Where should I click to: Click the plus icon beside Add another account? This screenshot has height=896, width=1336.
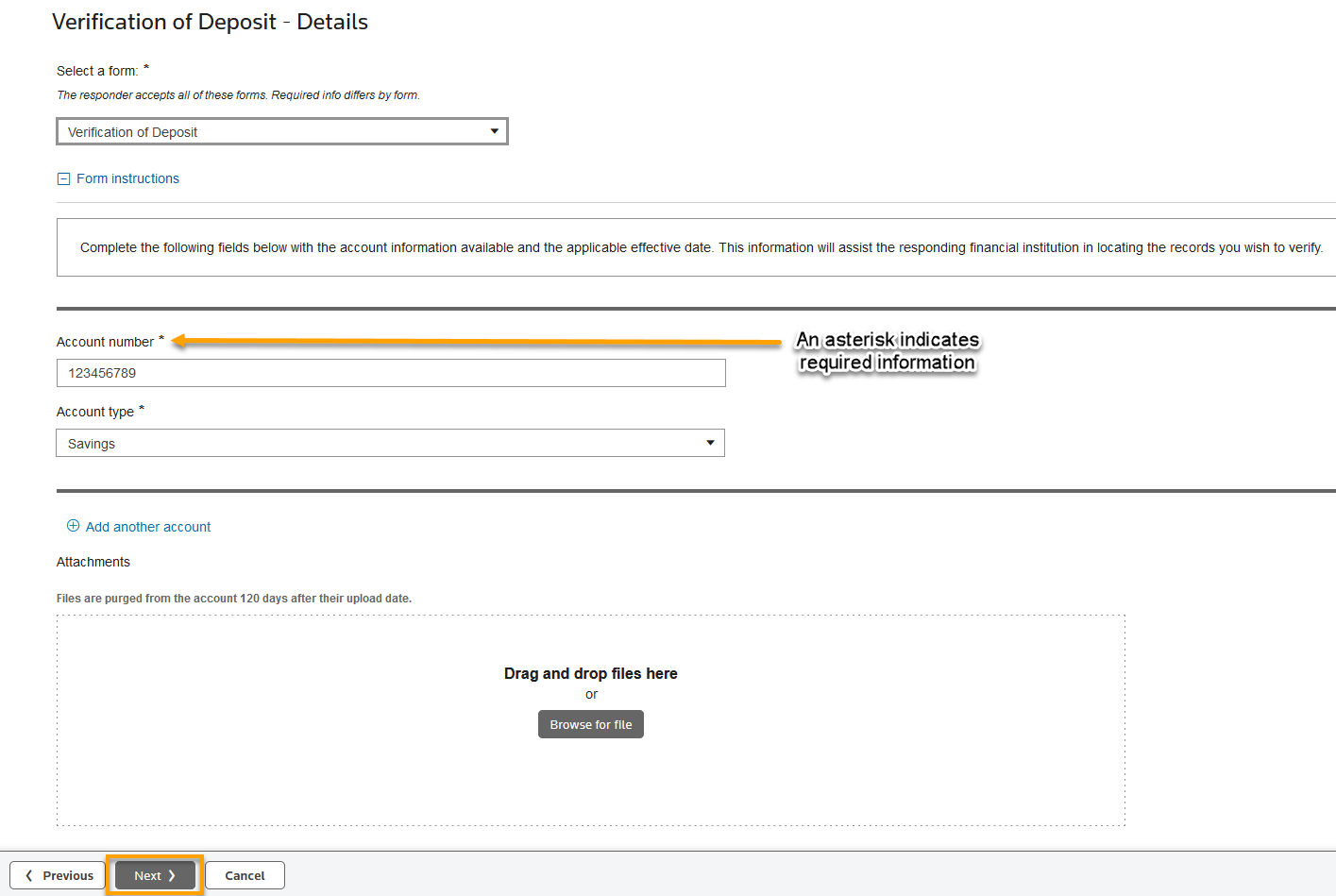[73, 526]
